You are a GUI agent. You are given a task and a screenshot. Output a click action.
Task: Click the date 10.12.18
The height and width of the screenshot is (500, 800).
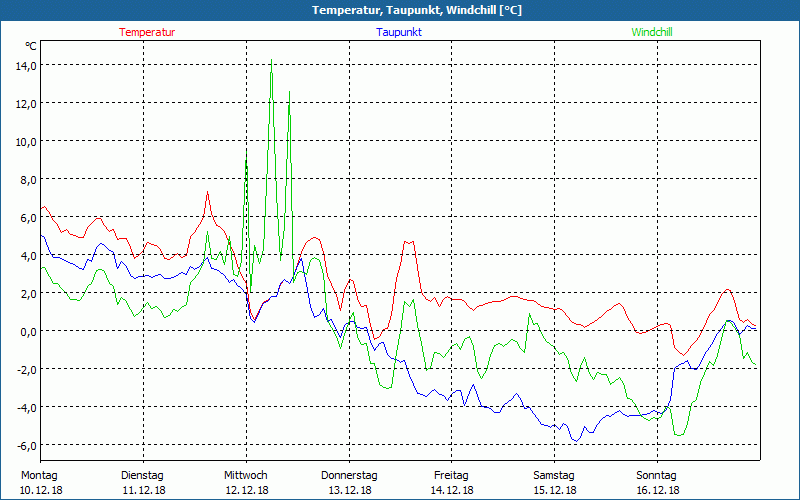(41, 491)
